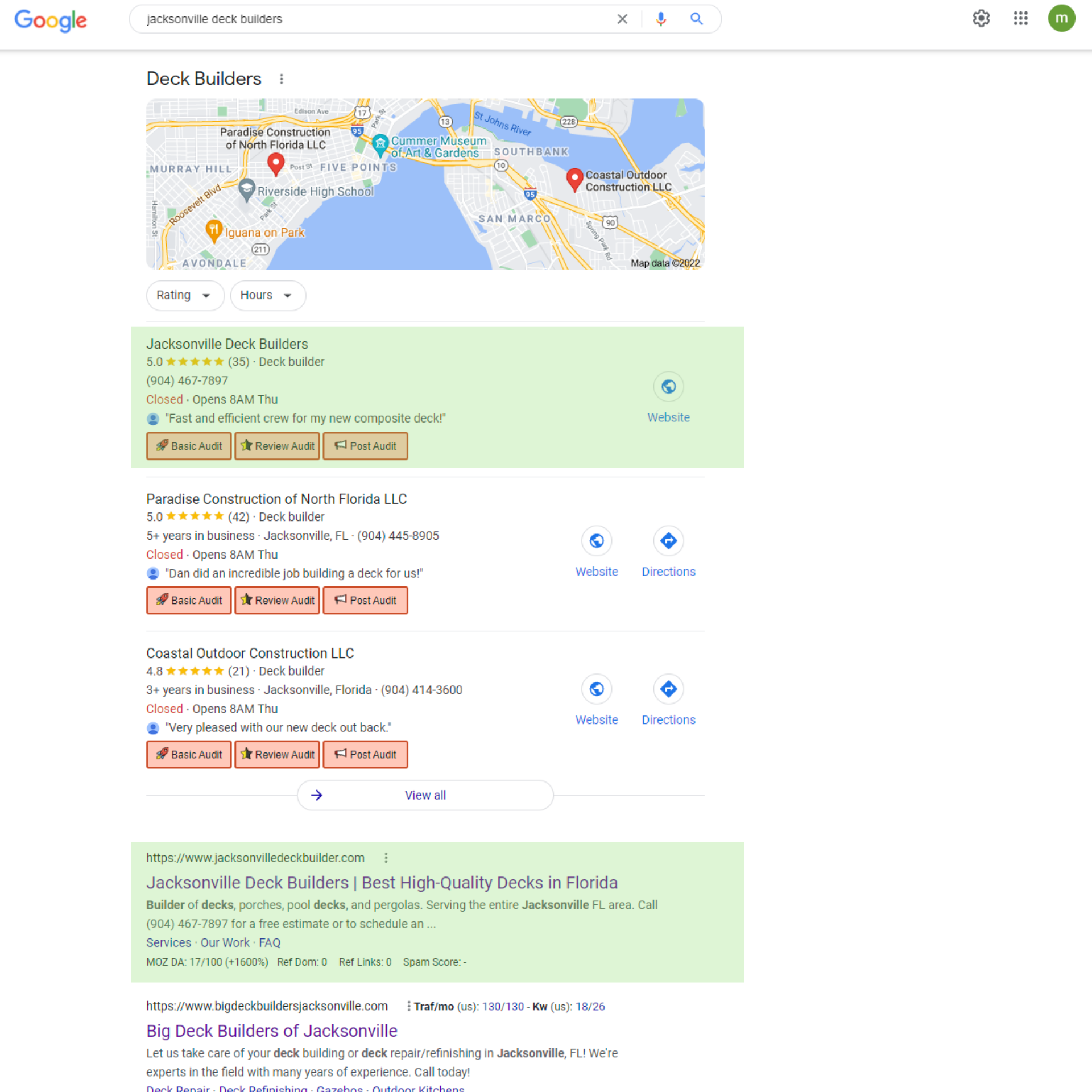The height and width of the screenshot is (1092, 1092).
Task: Open 'Best High-Quality Decks in Florida' result
Action: (x=382, y=883)
